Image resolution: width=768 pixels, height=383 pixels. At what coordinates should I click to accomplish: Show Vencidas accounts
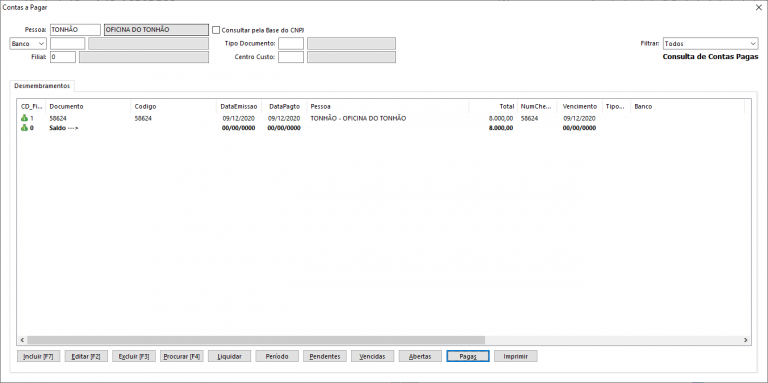click(372, 357)
